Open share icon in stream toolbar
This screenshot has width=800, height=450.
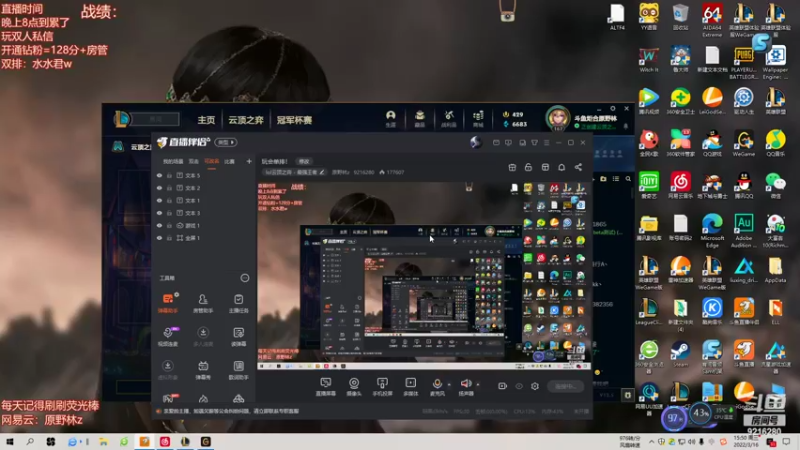click(x=578, y=167)
